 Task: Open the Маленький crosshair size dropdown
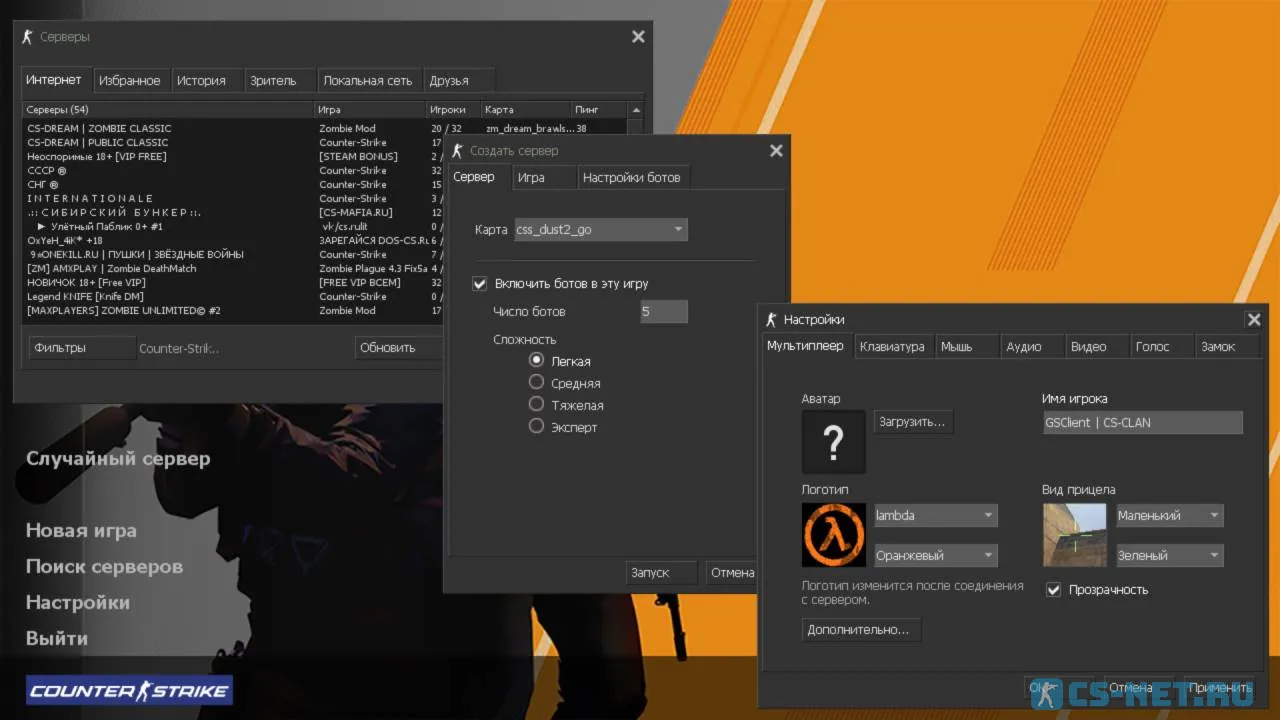click(1170, 516)
